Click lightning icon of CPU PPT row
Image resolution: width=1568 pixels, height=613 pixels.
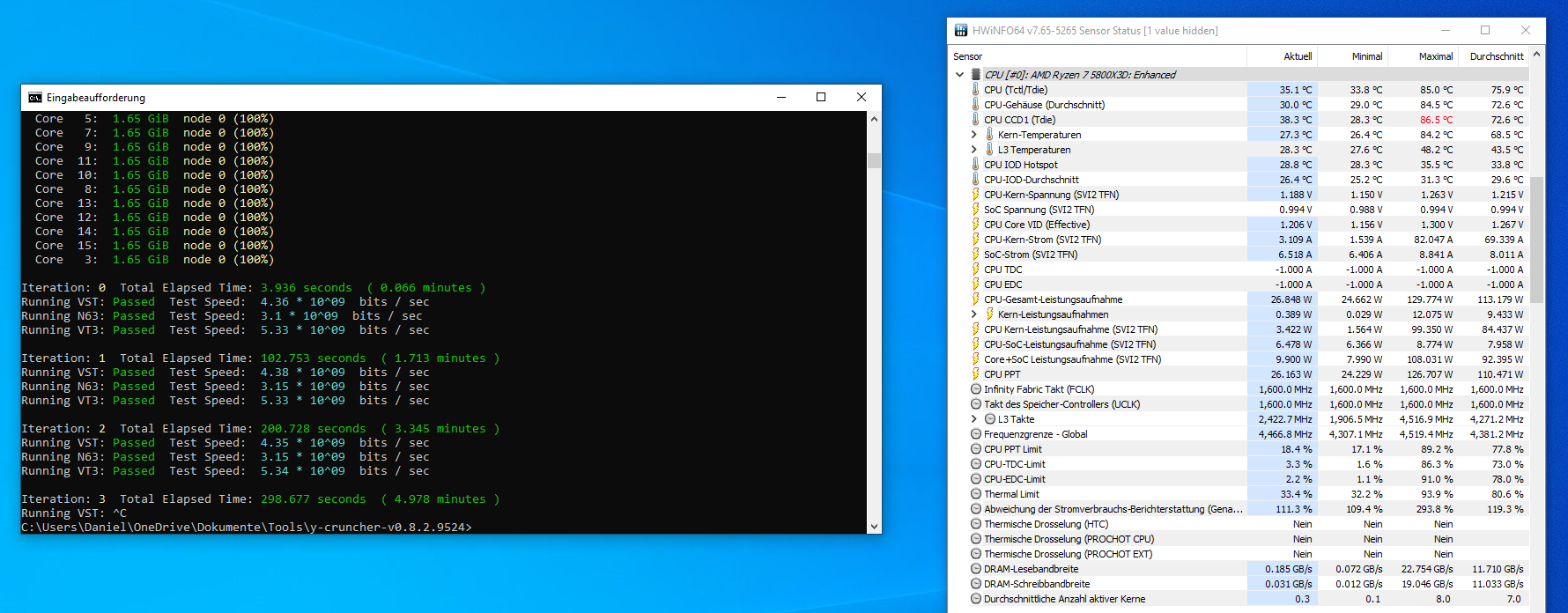[976, 374]
